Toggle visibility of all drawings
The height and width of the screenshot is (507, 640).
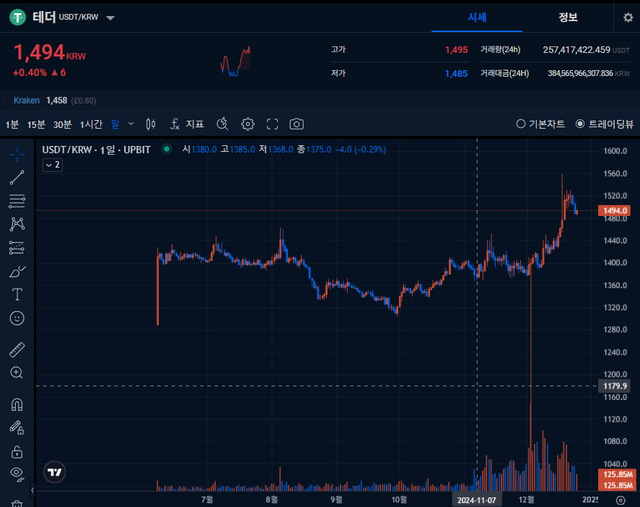pos(17,473)
